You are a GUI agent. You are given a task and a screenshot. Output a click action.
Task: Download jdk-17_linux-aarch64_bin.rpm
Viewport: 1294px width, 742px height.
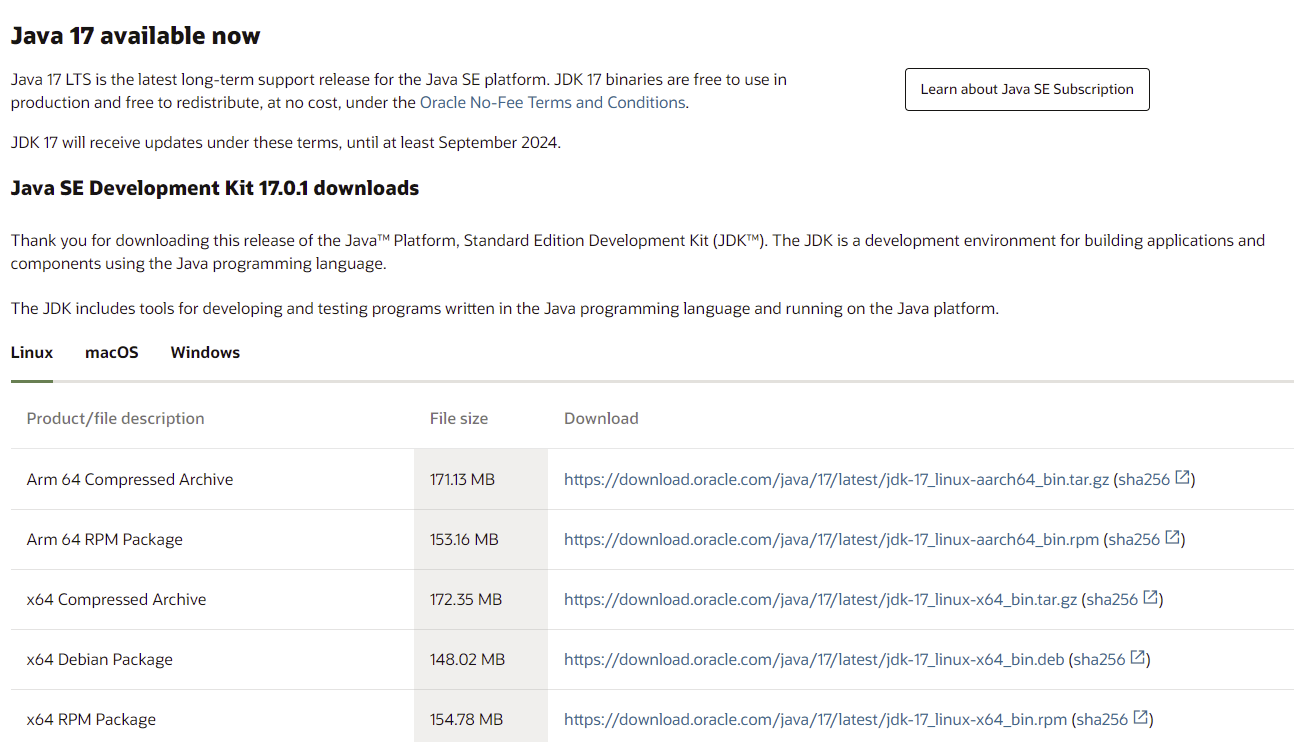pos(831,539)
